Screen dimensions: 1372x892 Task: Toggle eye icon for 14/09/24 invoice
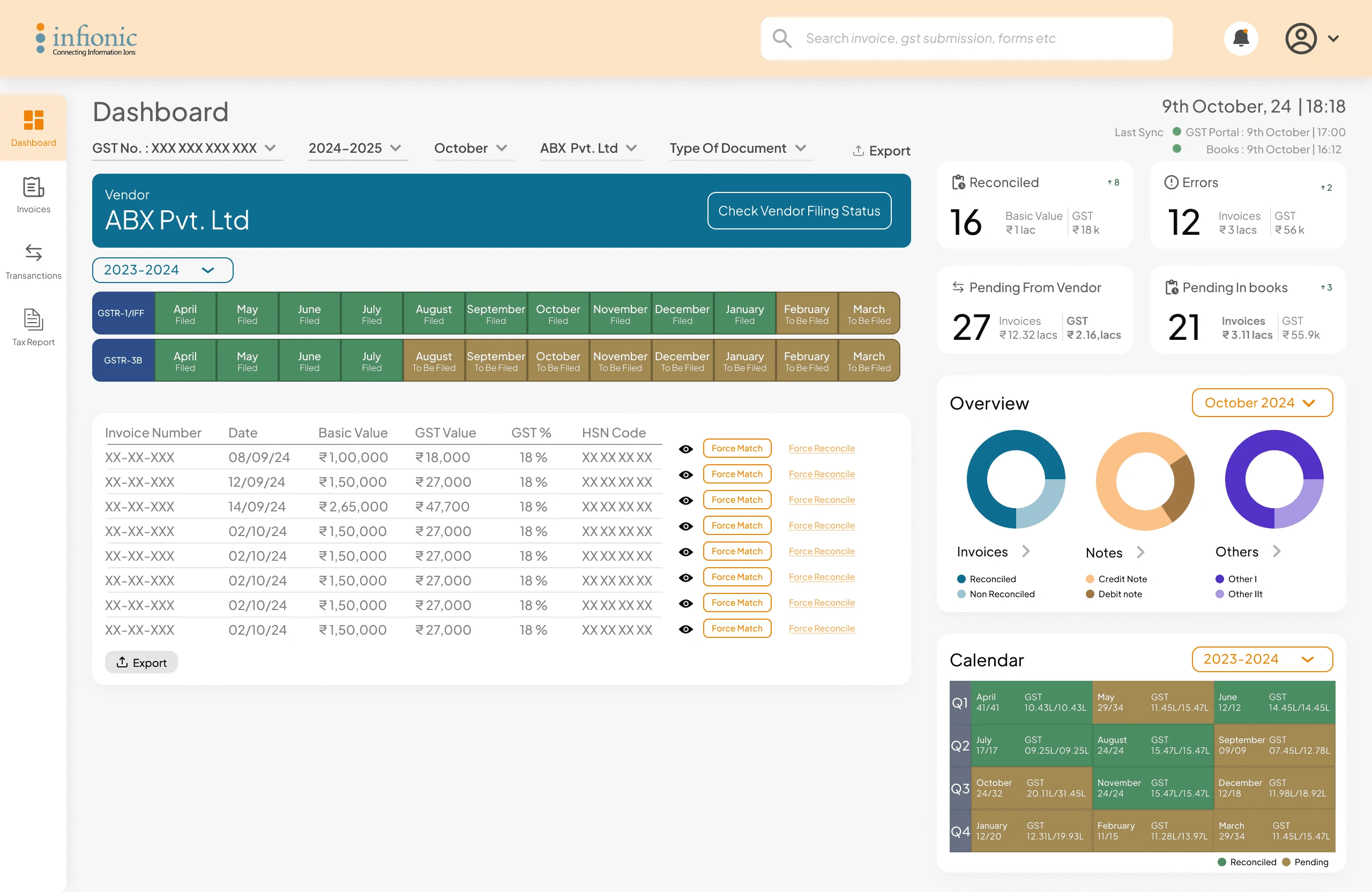(685, 501)
